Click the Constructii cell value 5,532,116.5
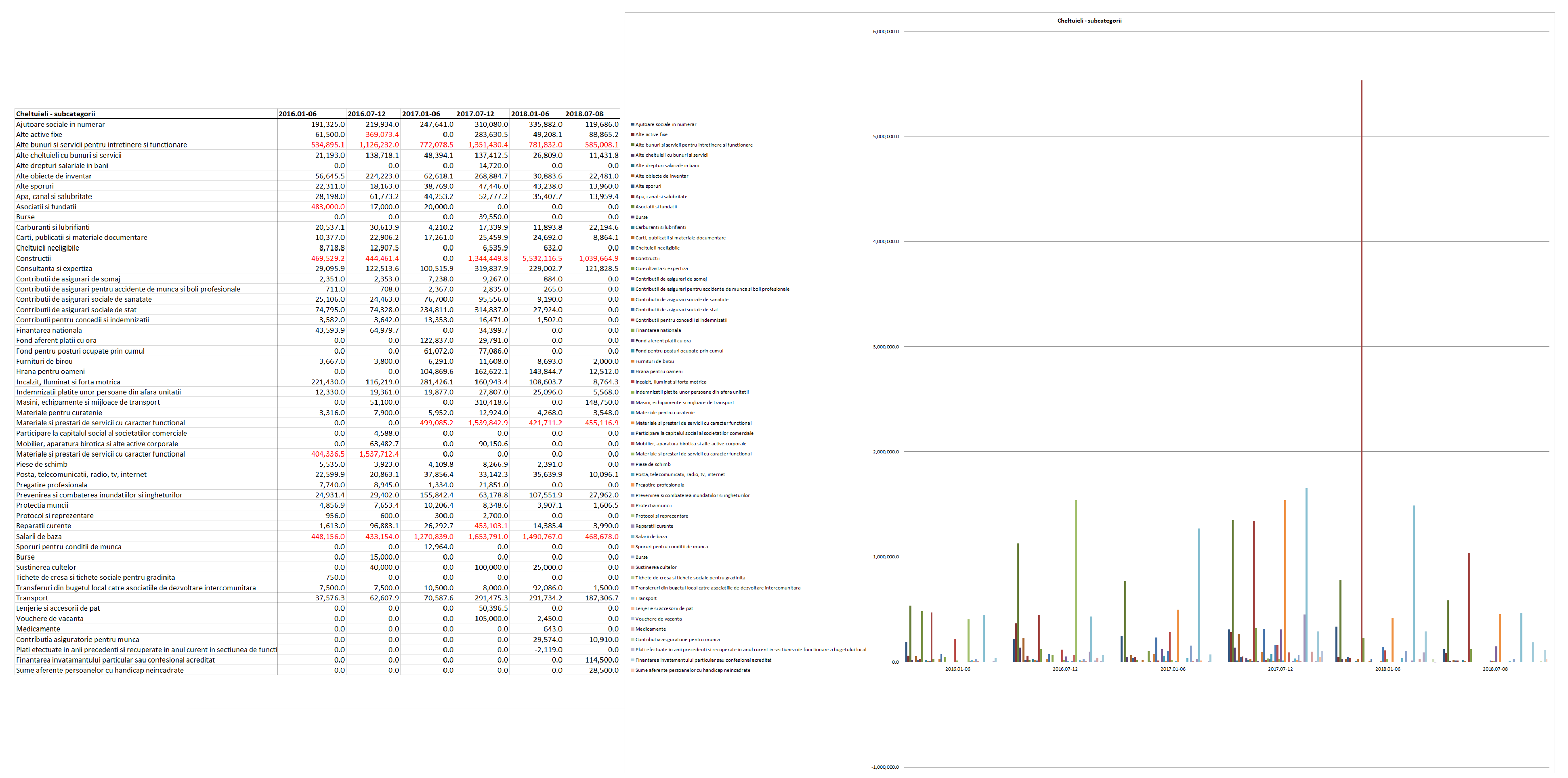This screenshot has height=778, width=1568. [x=542, y=258]
